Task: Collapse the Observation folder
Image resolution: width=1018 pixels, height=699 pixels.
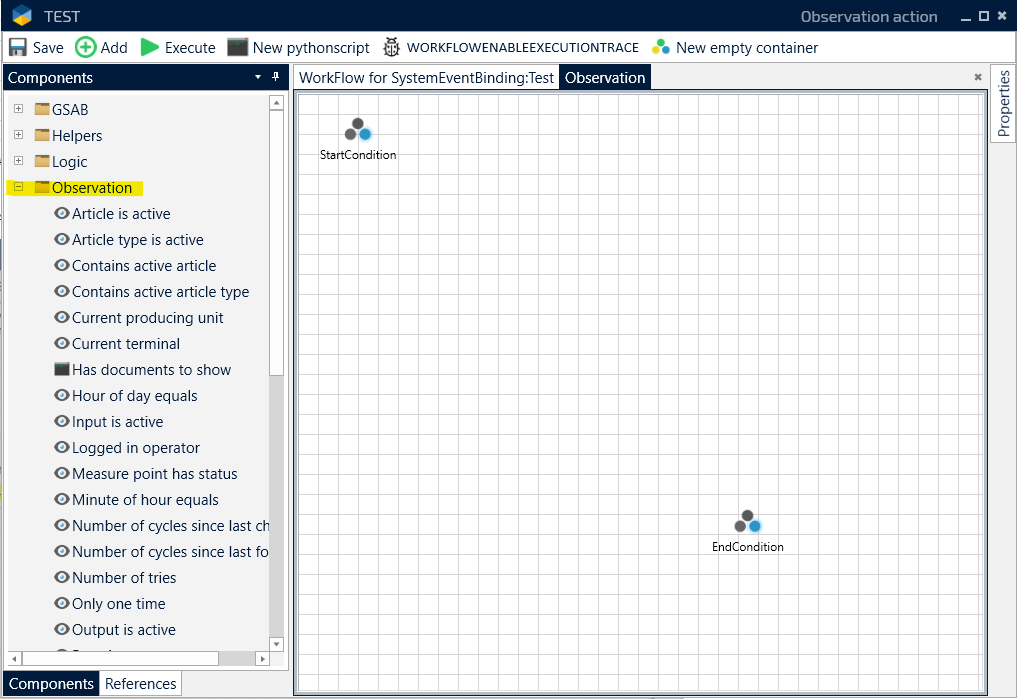Action: point(18,187)
